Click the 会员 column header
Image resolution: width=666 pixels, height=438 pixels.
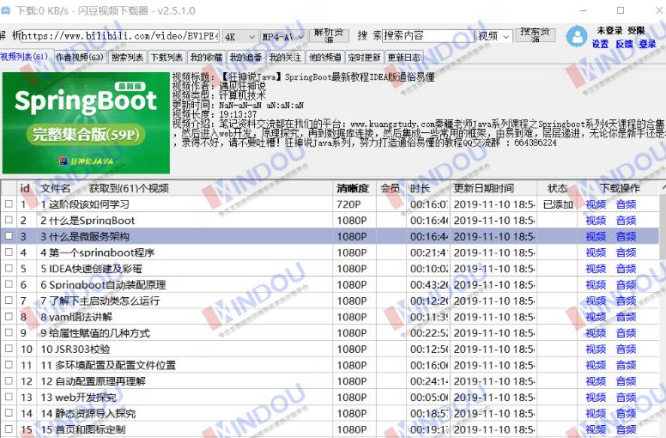click(391, 188)
